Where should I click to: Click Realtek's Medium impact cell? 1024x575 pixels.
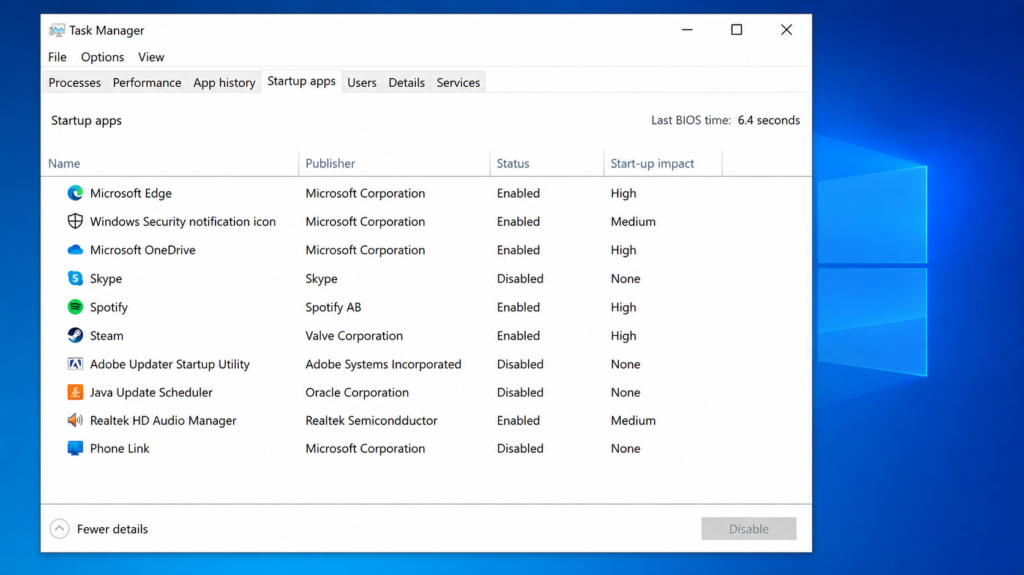(x=633, y=420)
